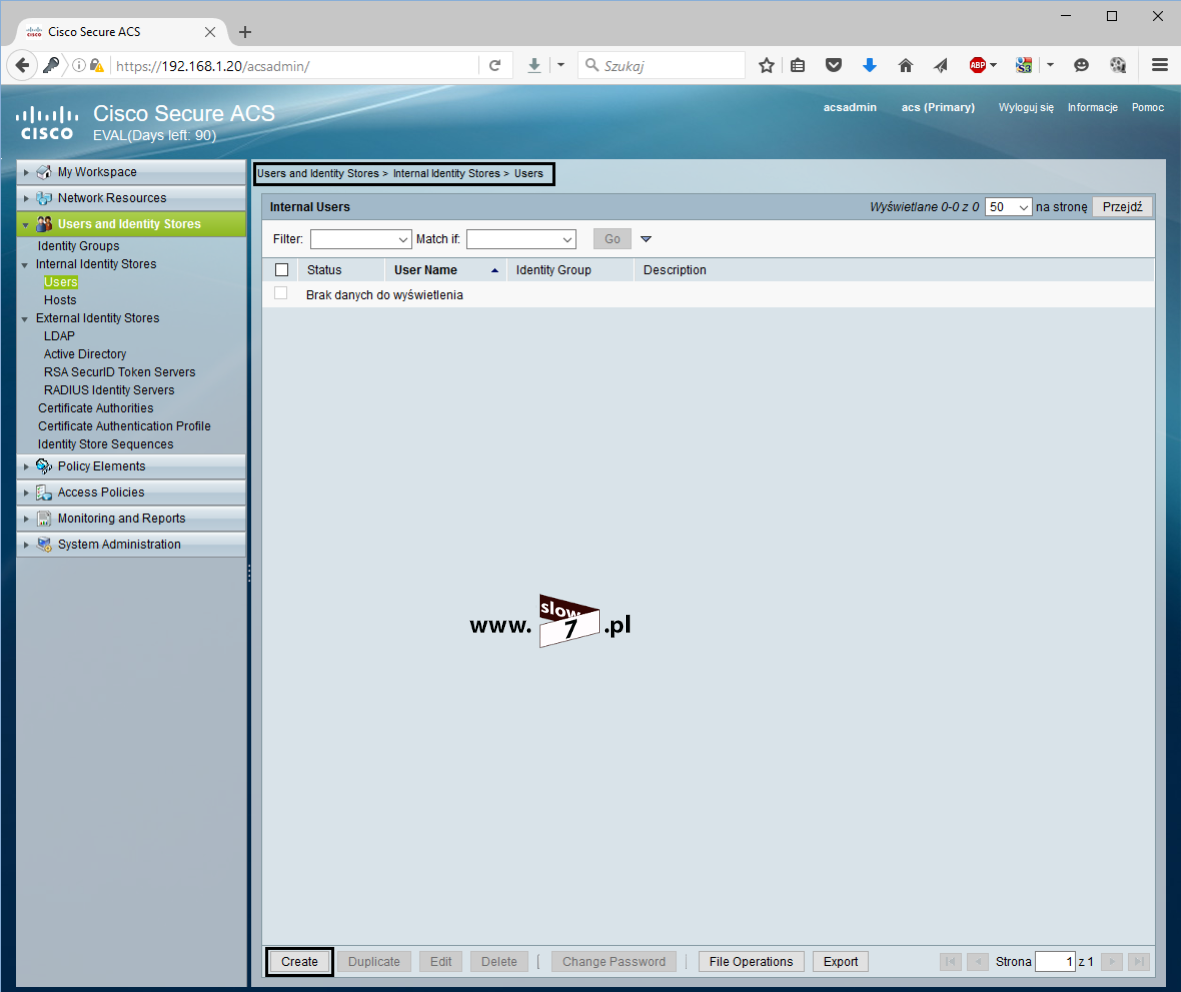
Task: Open the bookmarks list icon
Action: click(798, 66)
